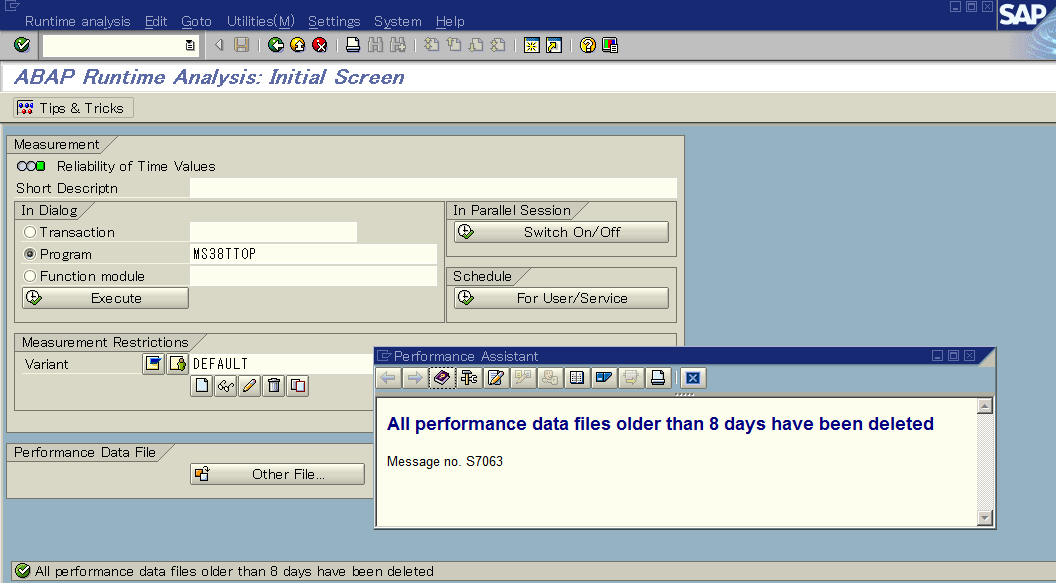Click the Switch On/Off button

coord(562,232)
